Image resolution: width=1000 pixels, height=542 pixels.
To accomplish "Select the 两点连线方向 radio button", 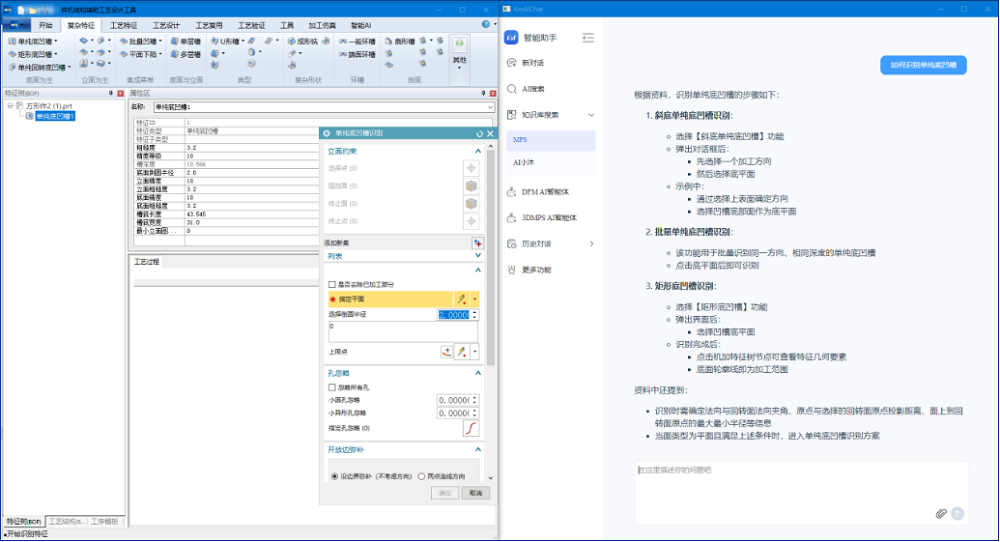I will (421, 476).
